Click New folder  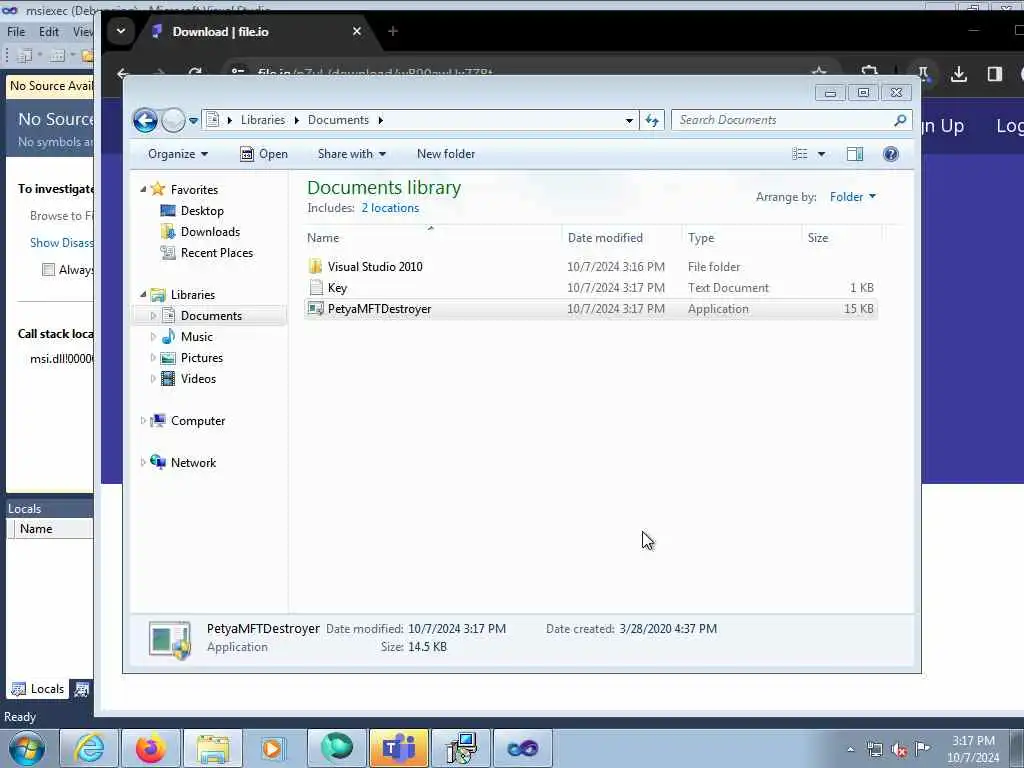pyautogui.click(x=446, y=154)
